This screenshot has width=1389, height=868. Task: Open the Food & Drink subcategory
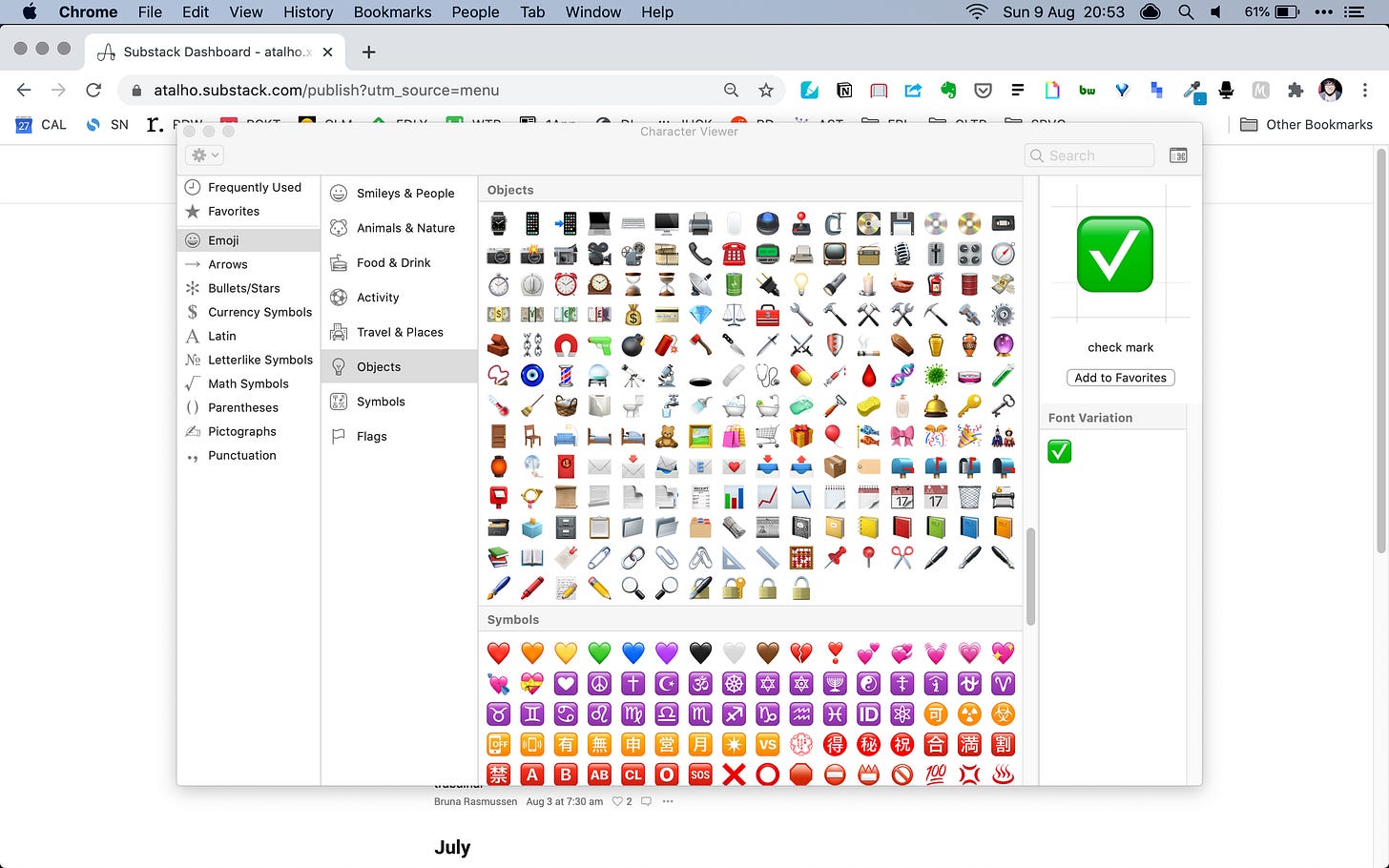click(x=399, y=262)
